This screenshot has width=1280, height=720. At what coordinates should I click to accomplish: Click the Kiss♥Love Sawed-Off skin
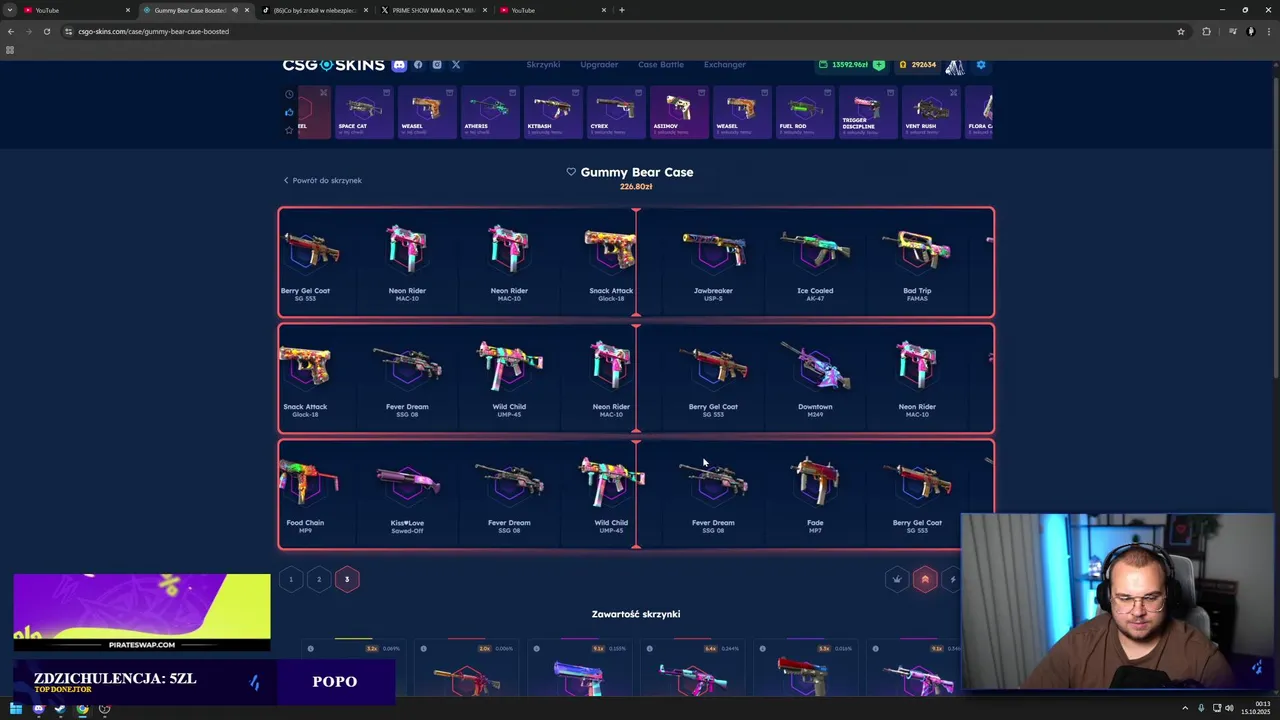(x=407, y=494)
